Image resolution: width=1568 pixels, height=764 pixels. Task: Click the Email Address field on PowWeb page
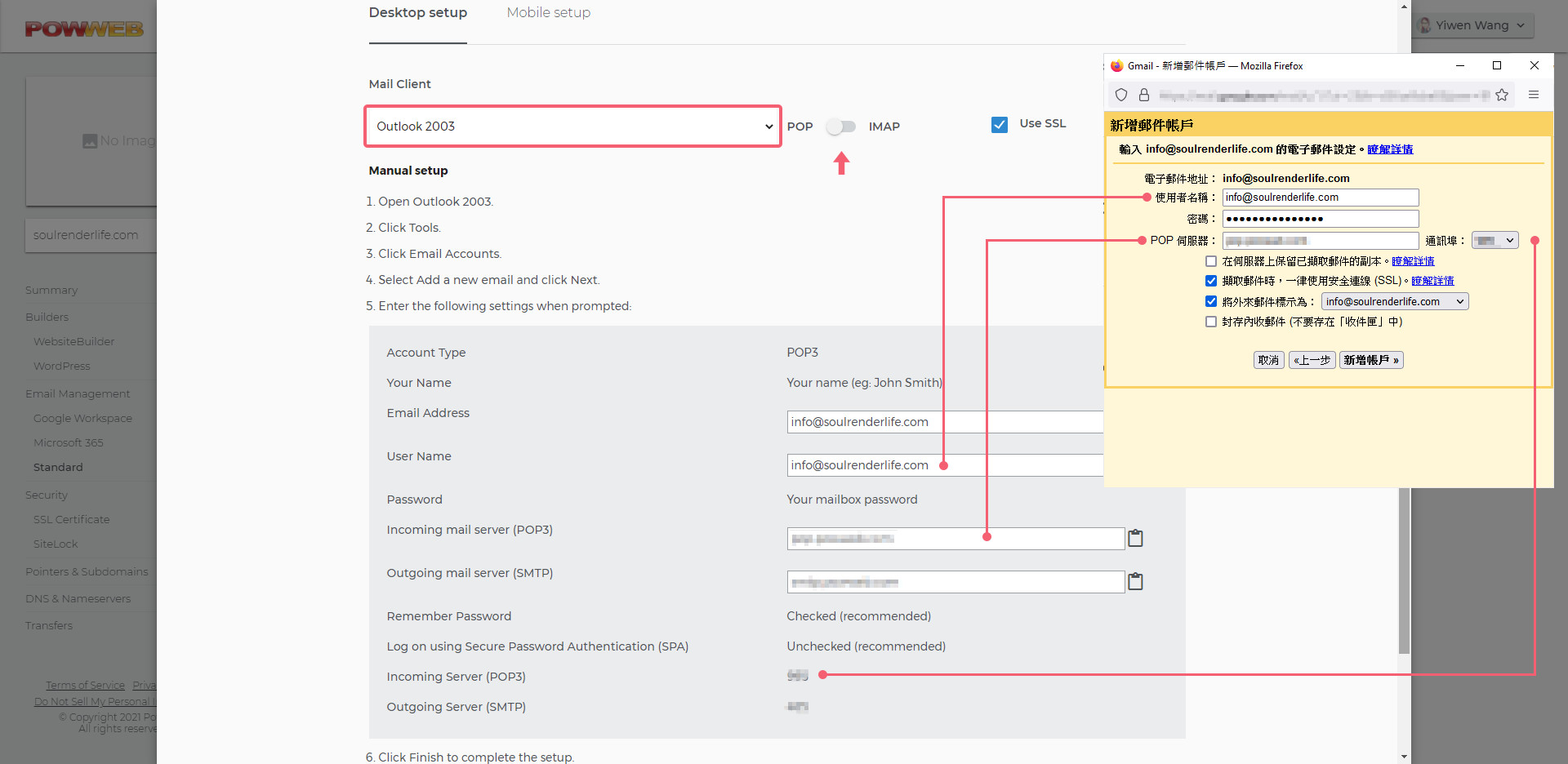coord(945,422)
